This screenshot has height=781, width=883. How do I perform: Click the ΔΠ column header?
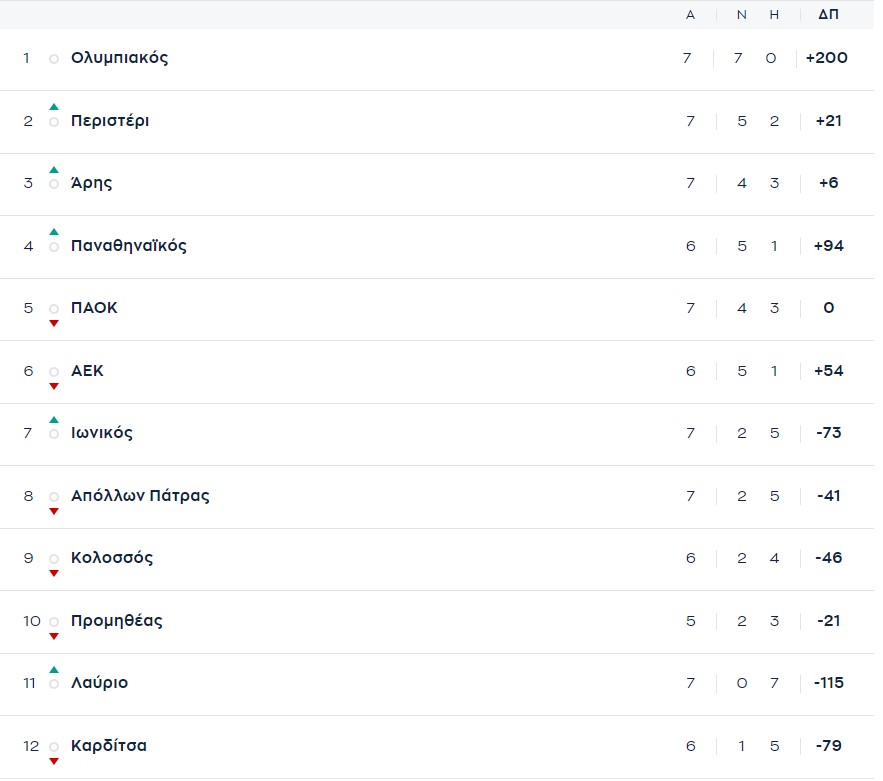coord(828,15)
